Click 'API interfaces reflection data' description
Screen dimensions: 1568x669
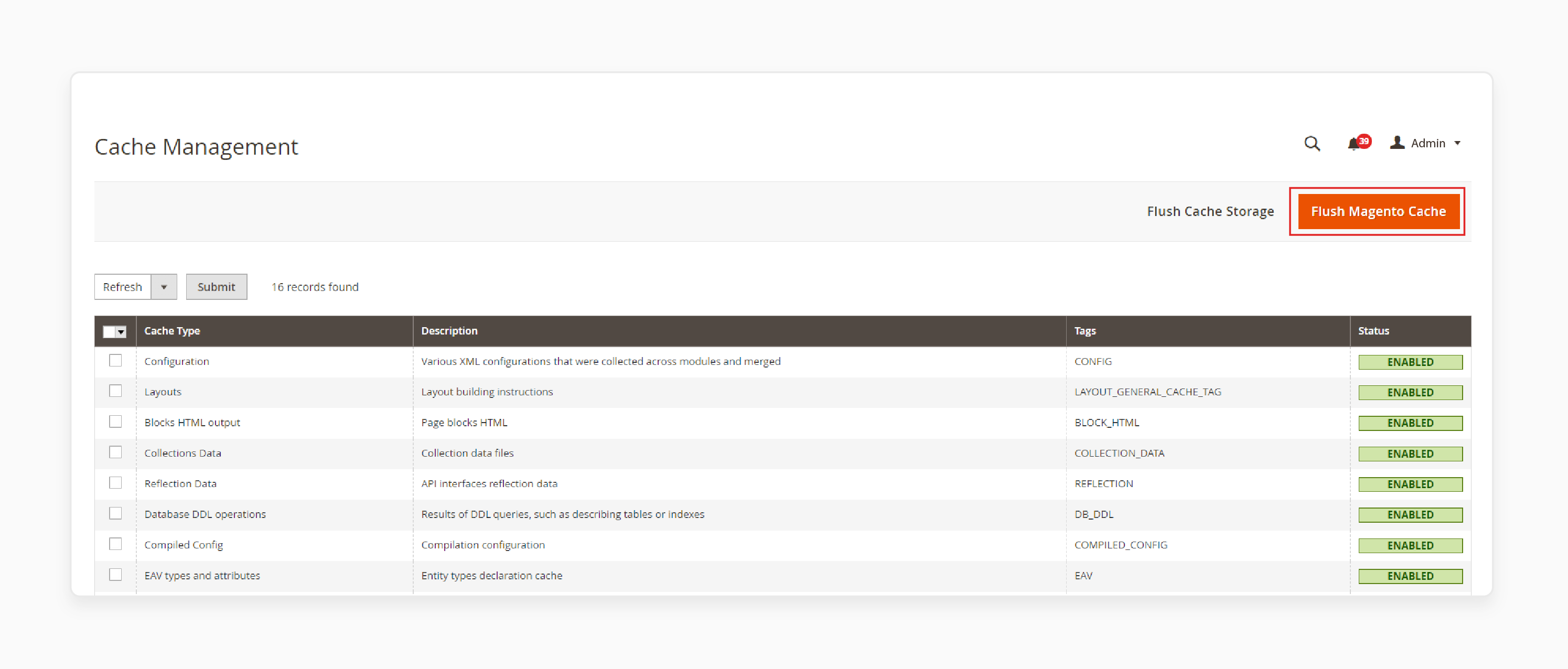[489, 483]
